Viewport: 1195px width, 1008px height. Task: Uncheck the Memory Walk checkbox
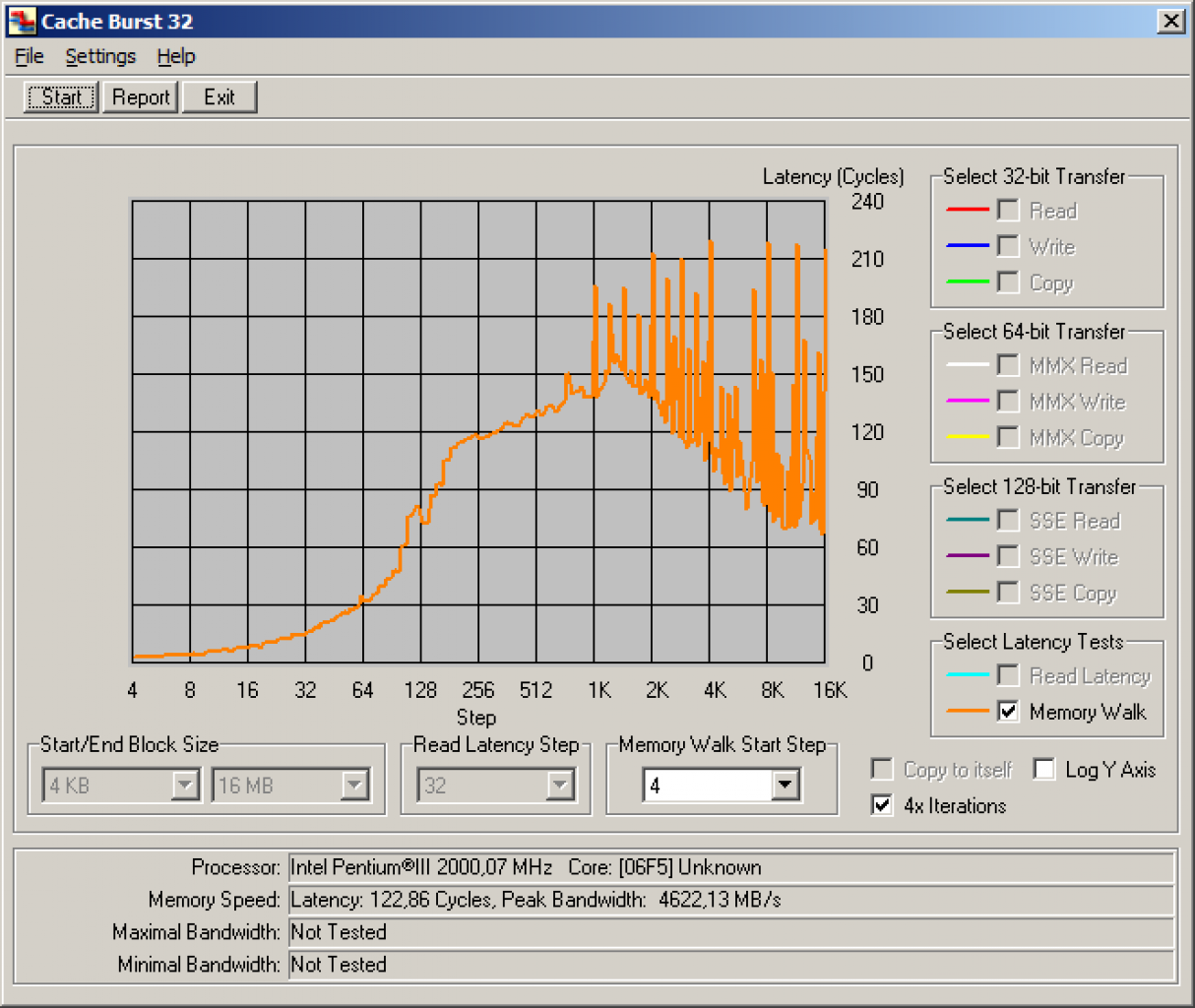click(x=1008, y=711)
